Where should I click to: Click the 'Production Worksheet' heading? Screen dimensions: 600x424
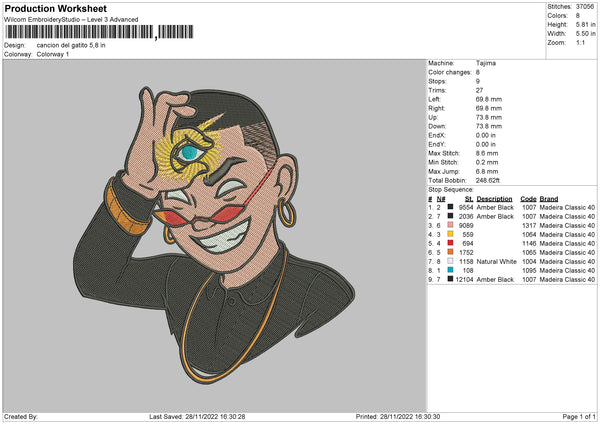click(x=55, y=8)
